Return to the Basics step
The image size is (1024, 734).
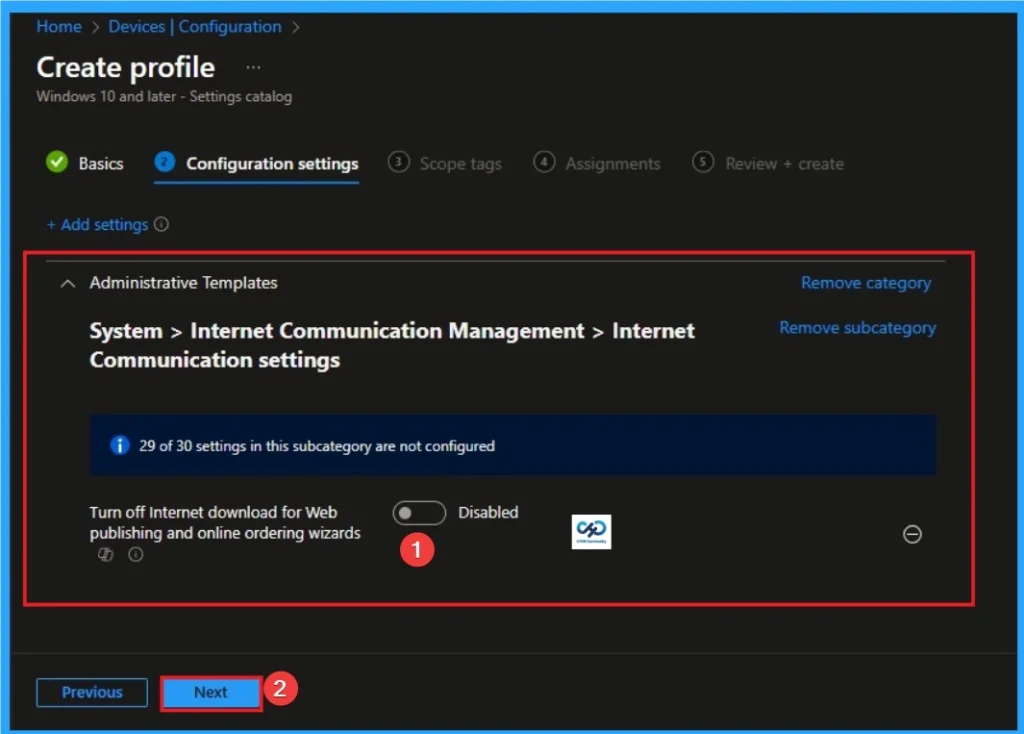[99, 162]
